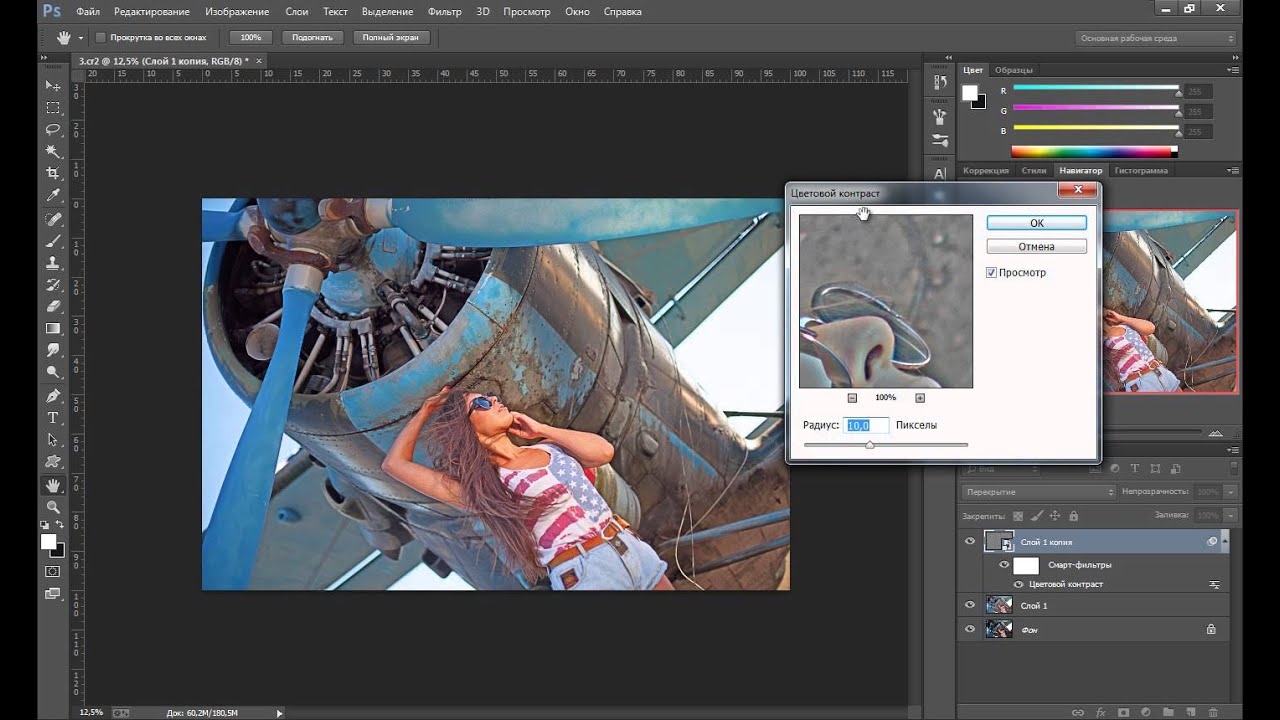1280x720 pixels.
Task: Click the Pen tool icon
Action: point(53,396)
